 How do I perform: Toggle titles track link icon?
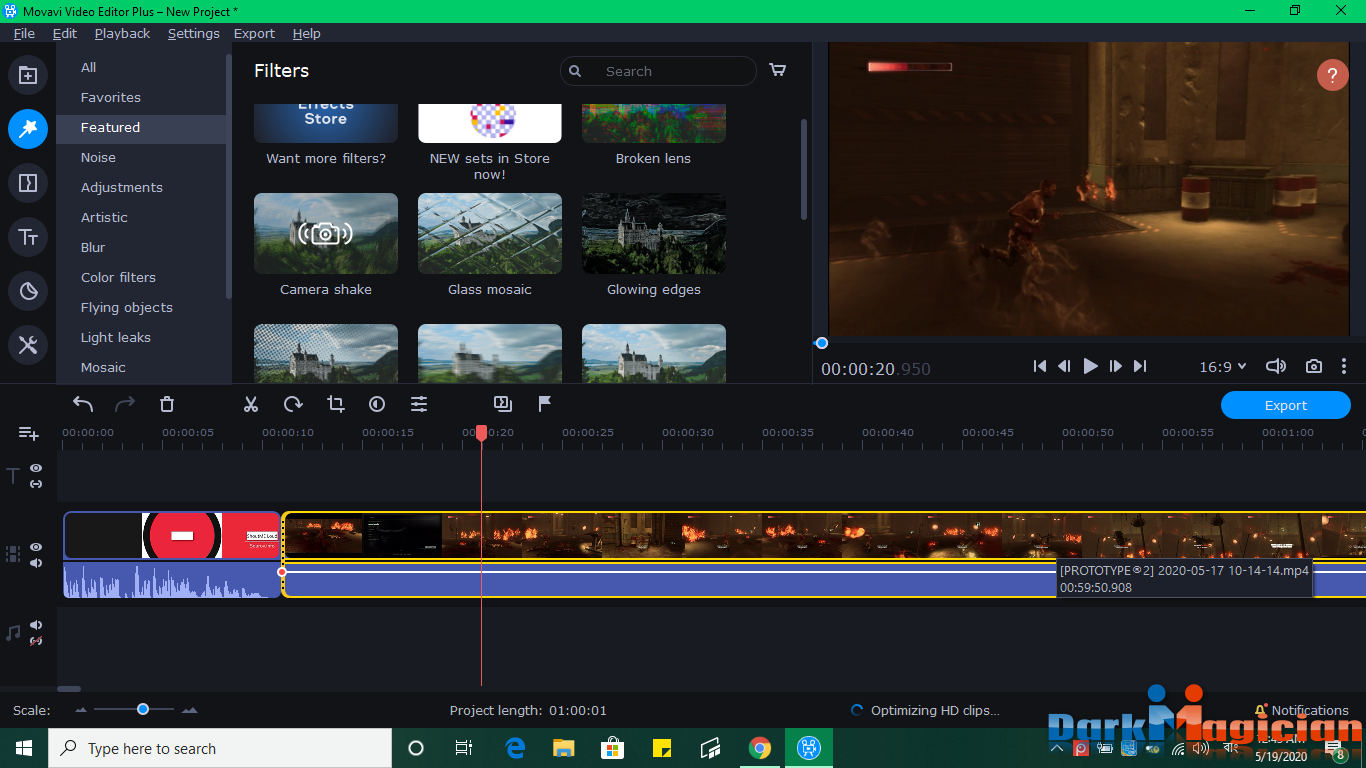(36, 484)
